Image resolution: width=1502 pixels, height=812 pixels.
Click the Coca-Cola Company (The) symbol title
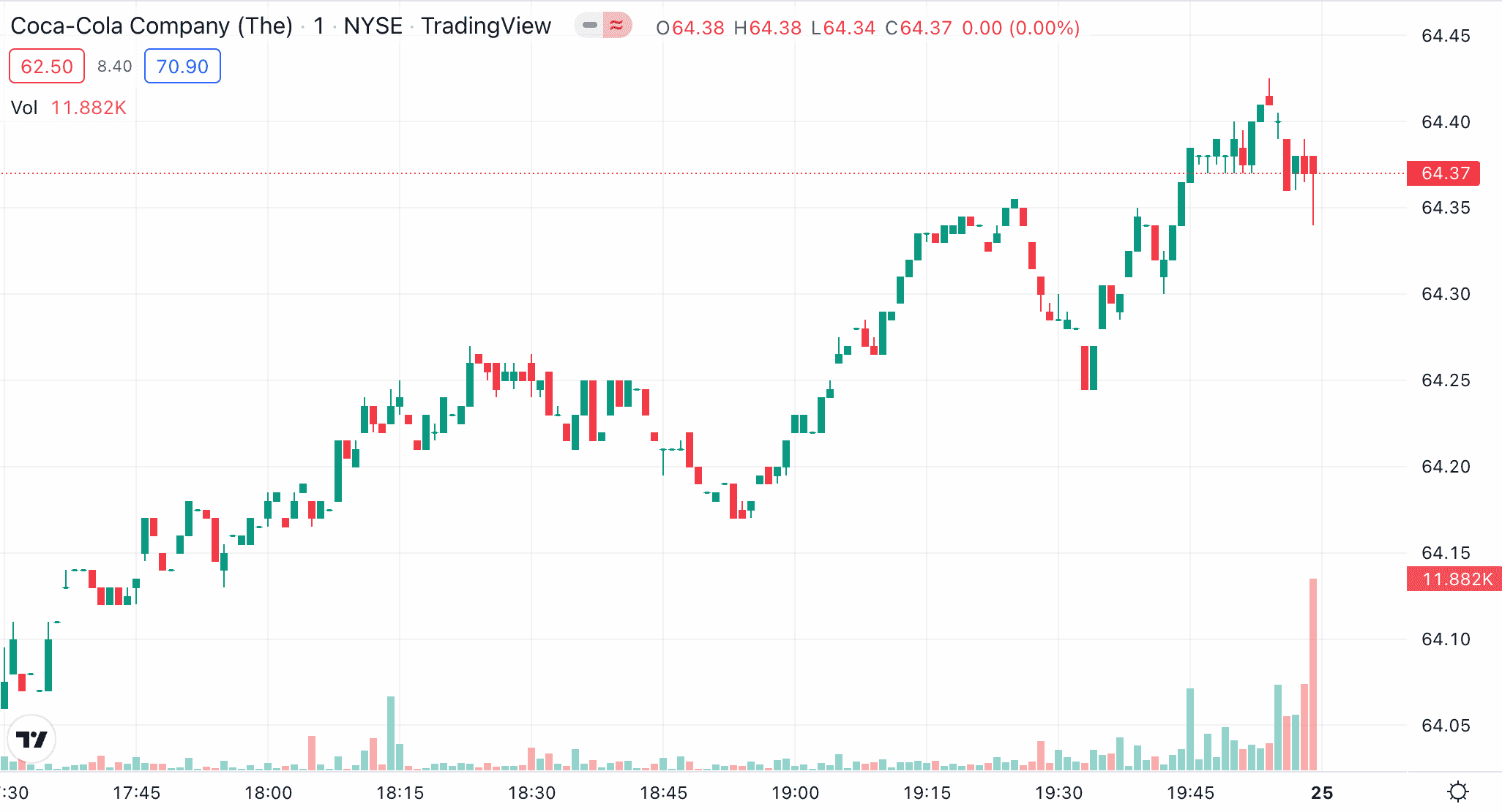click(152, 26)
